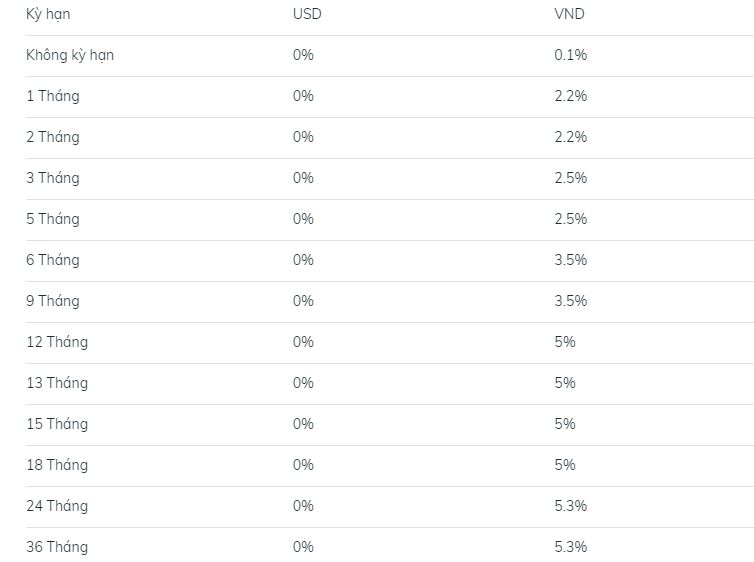Screen dimensions: 754x562
Task: Select the "18 Tháng" term label
Action: click(x=57, y=465)
